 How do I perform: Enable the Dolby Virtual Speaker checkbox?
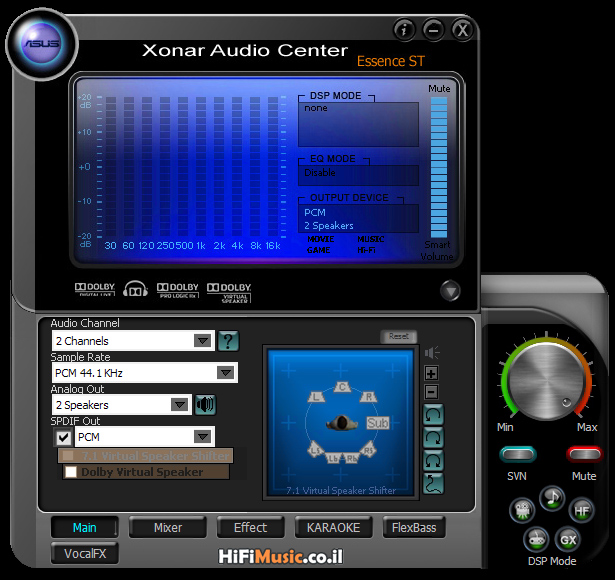[71, 472]
